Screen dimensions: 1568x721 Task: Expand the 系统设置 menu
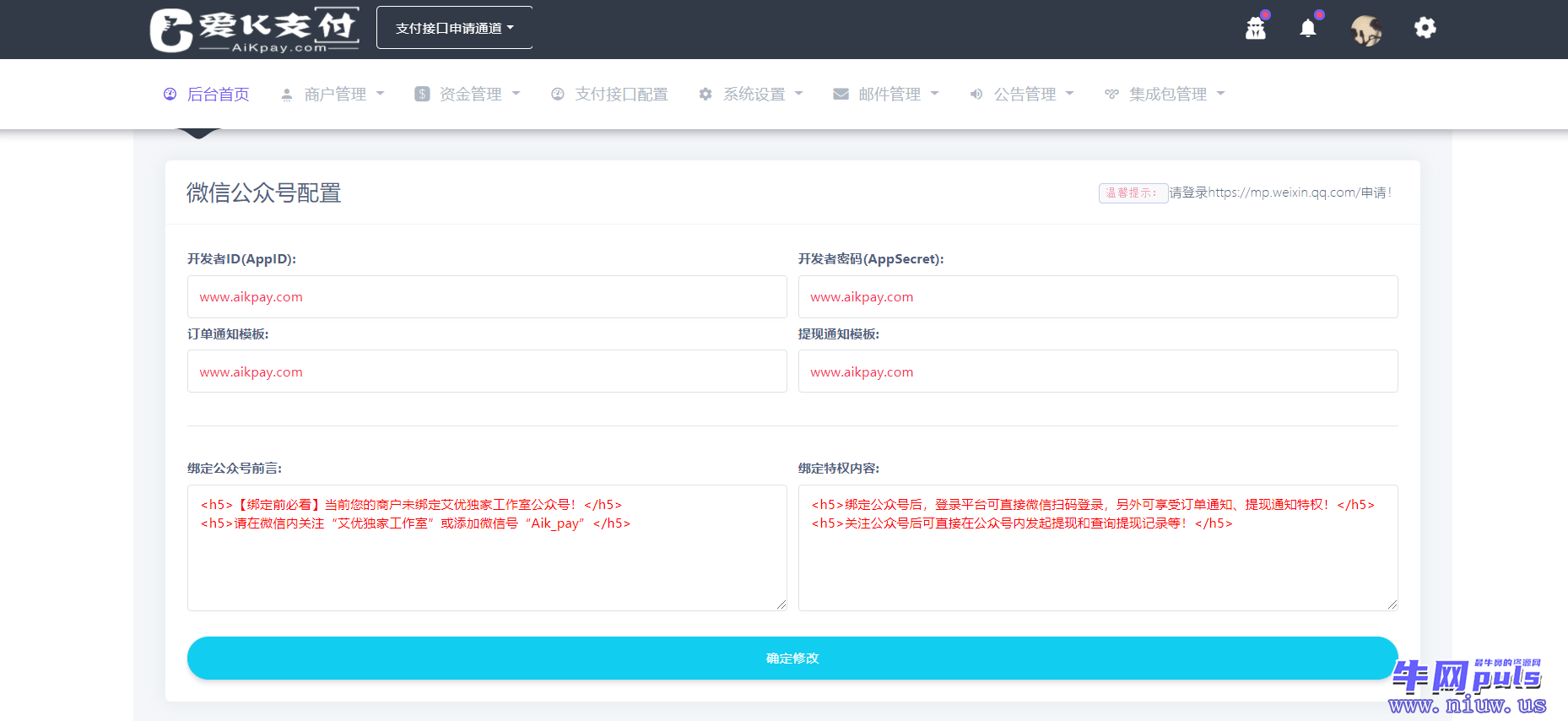click(751, 94)
